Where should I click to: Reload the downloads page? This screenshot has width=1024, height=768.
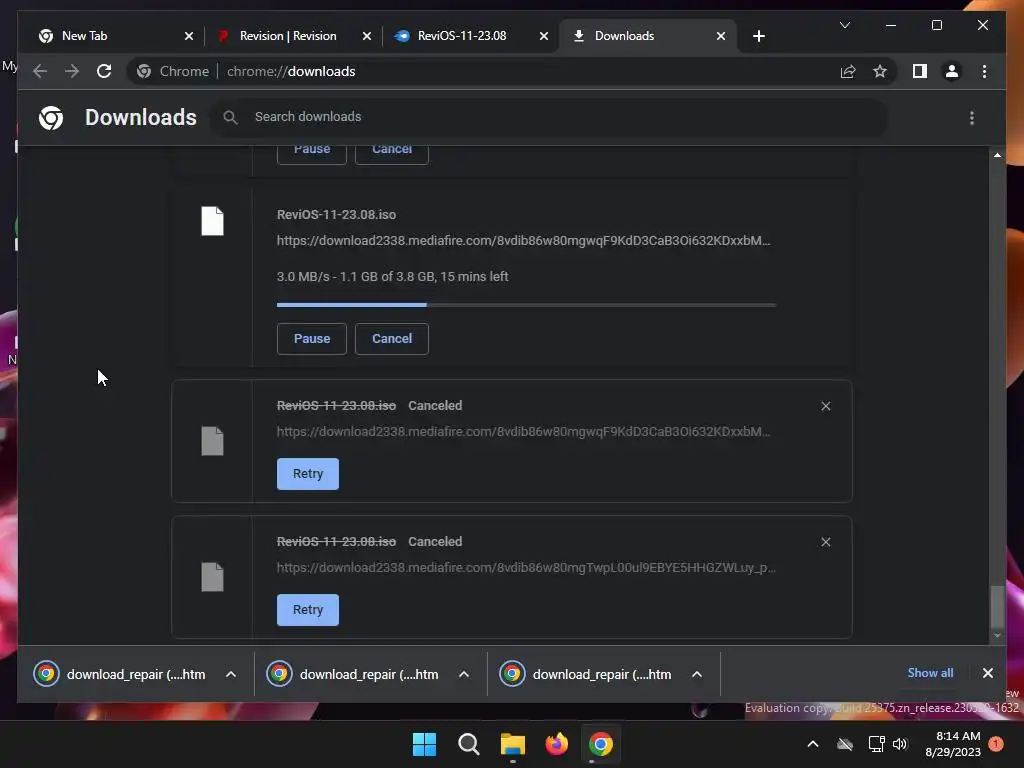click(104, 71)
